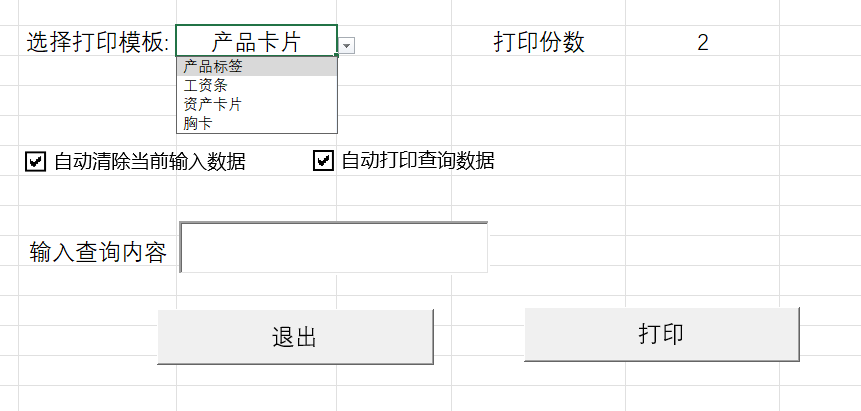Click blank area between 退出 and 打印 buttons
Image resolution: width=861 pixels, height=411 pixels.
[479, 336]
